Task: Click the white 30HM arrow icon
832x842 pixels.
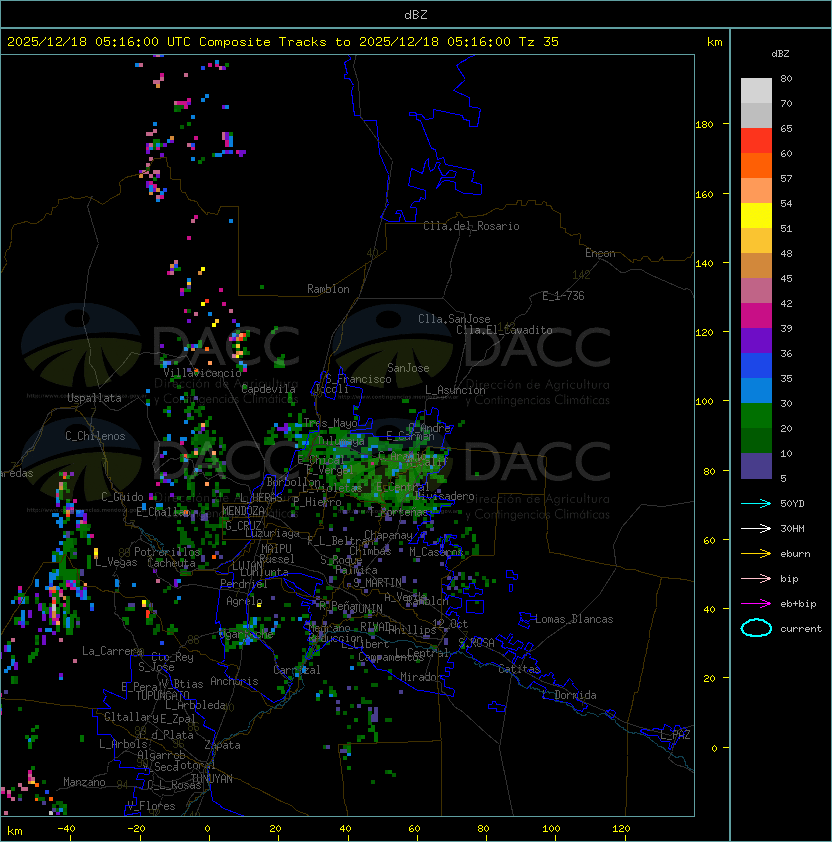Action: point(756,529)
